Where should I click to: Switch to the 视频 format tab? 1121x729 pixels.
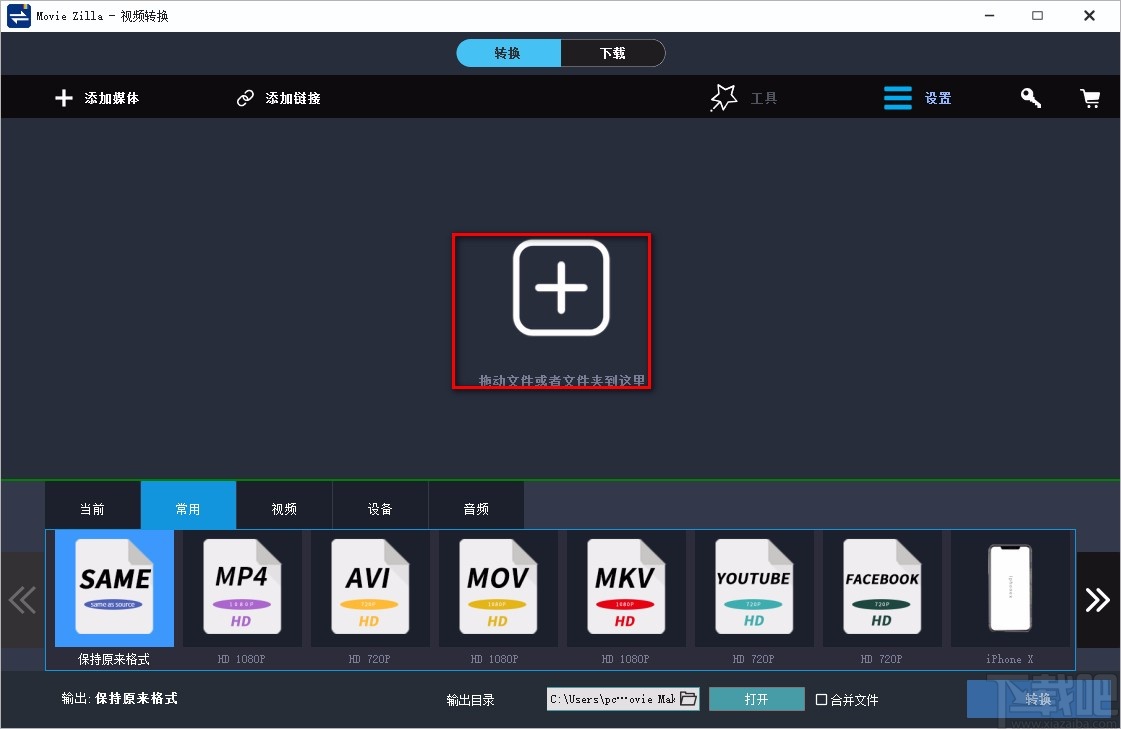284,506
